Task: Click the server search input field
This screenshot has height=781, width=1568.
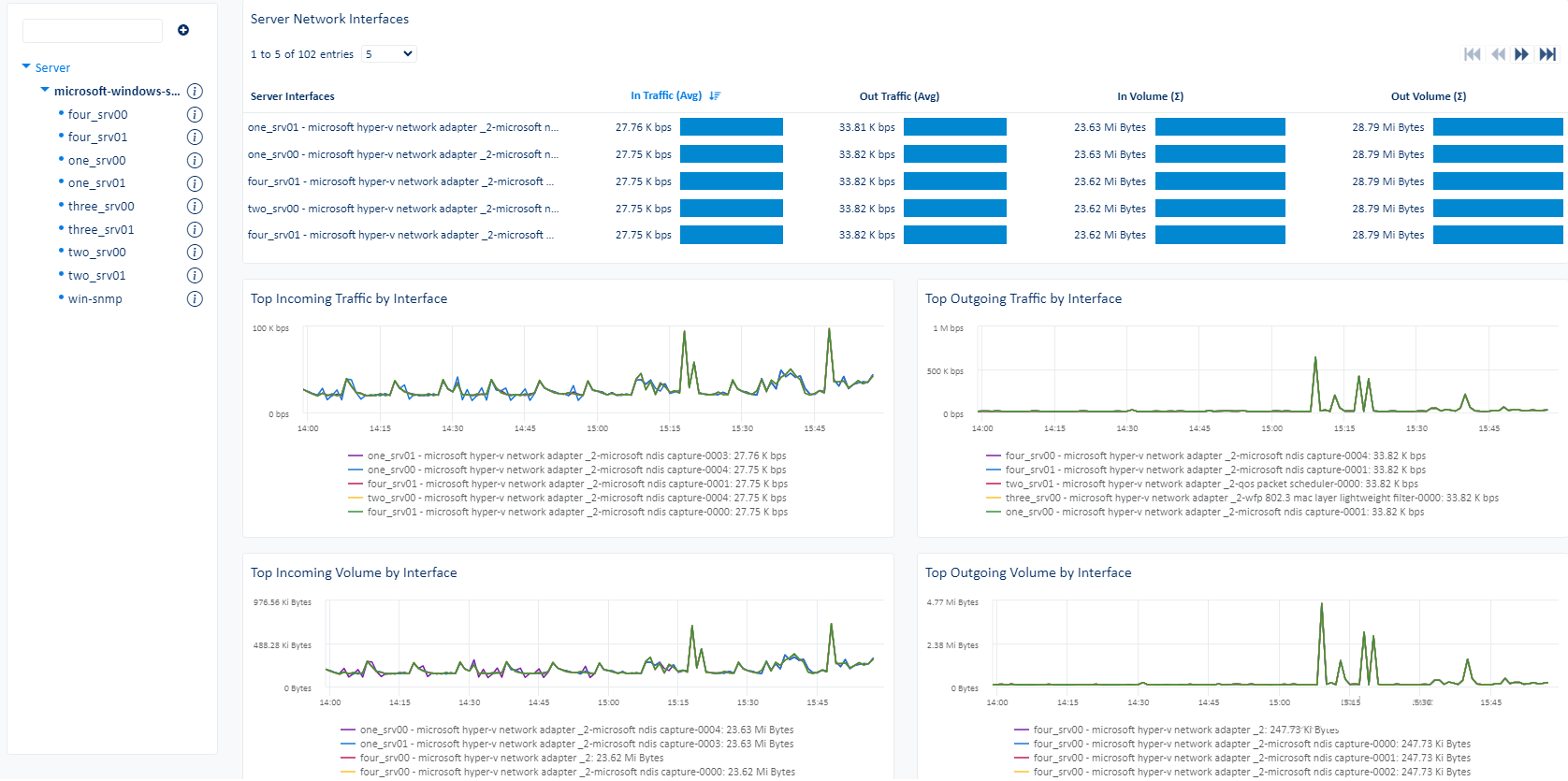Action: [x=93, y=31]
